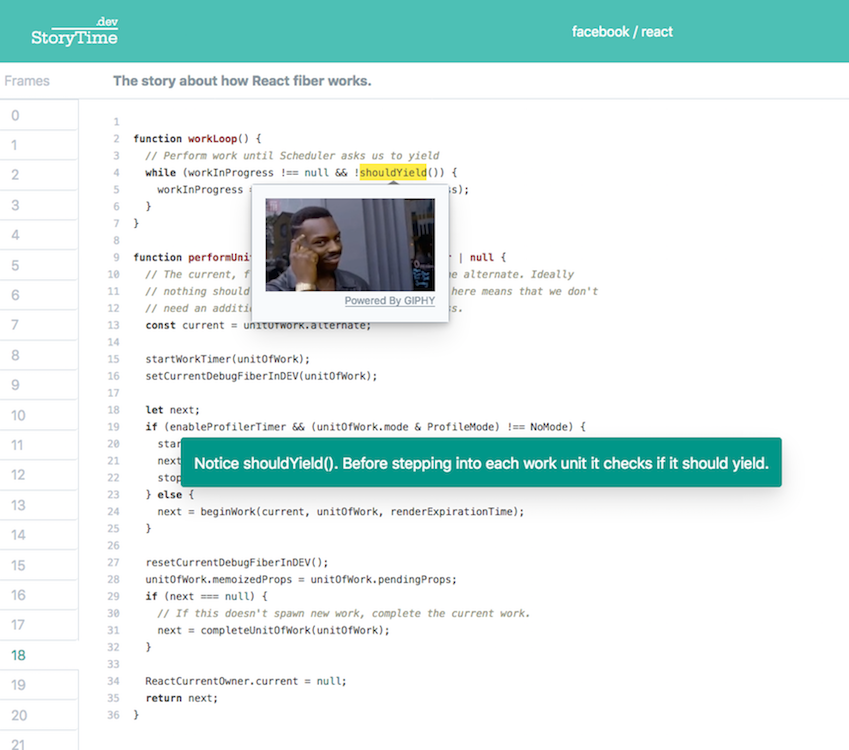849x750 pixels.
Task: Switch to frame 20
Action: pos(39,715)
